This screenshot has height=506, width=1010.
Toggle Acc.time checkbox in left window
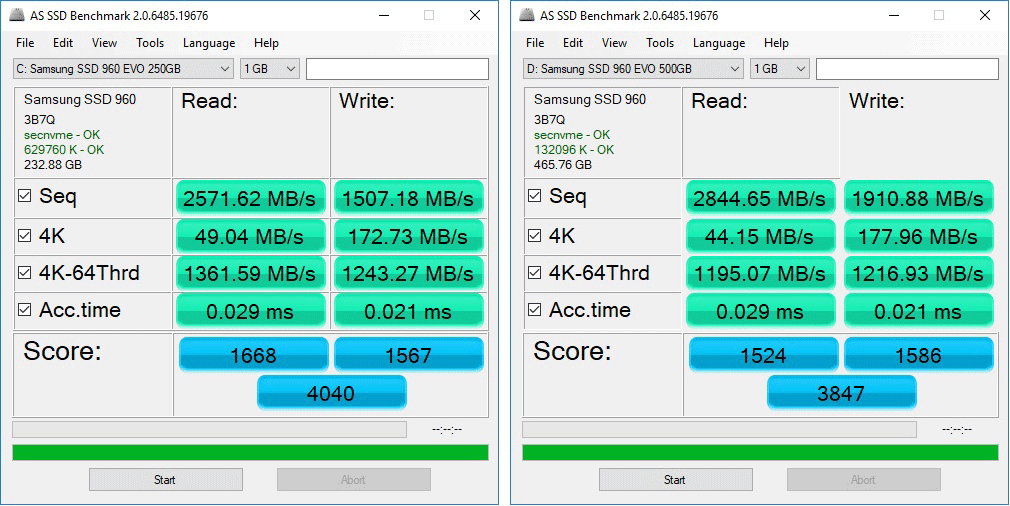coord(24,310)
